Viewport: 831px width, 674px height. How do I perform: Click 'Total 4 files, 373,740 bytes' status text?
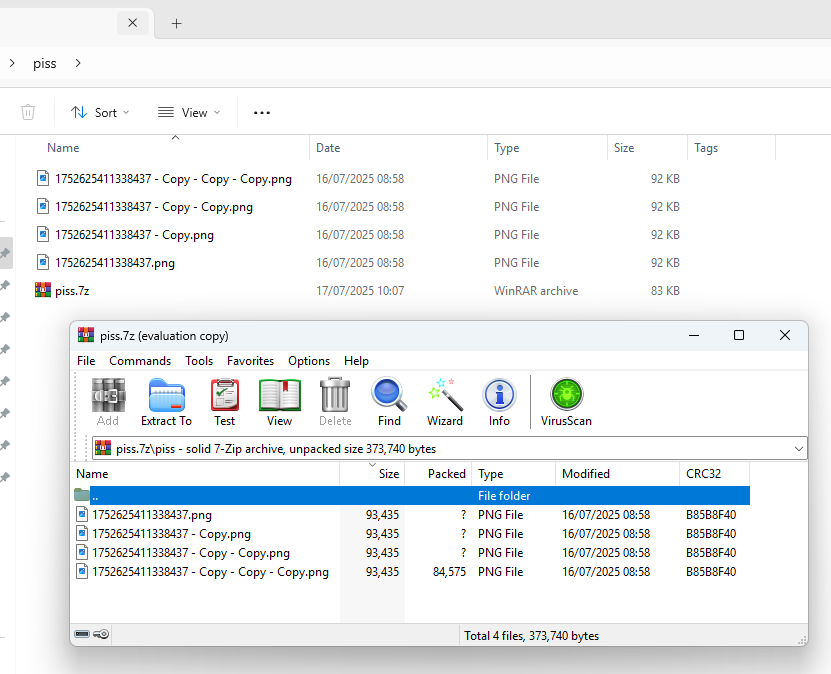[x=531, y=636]
